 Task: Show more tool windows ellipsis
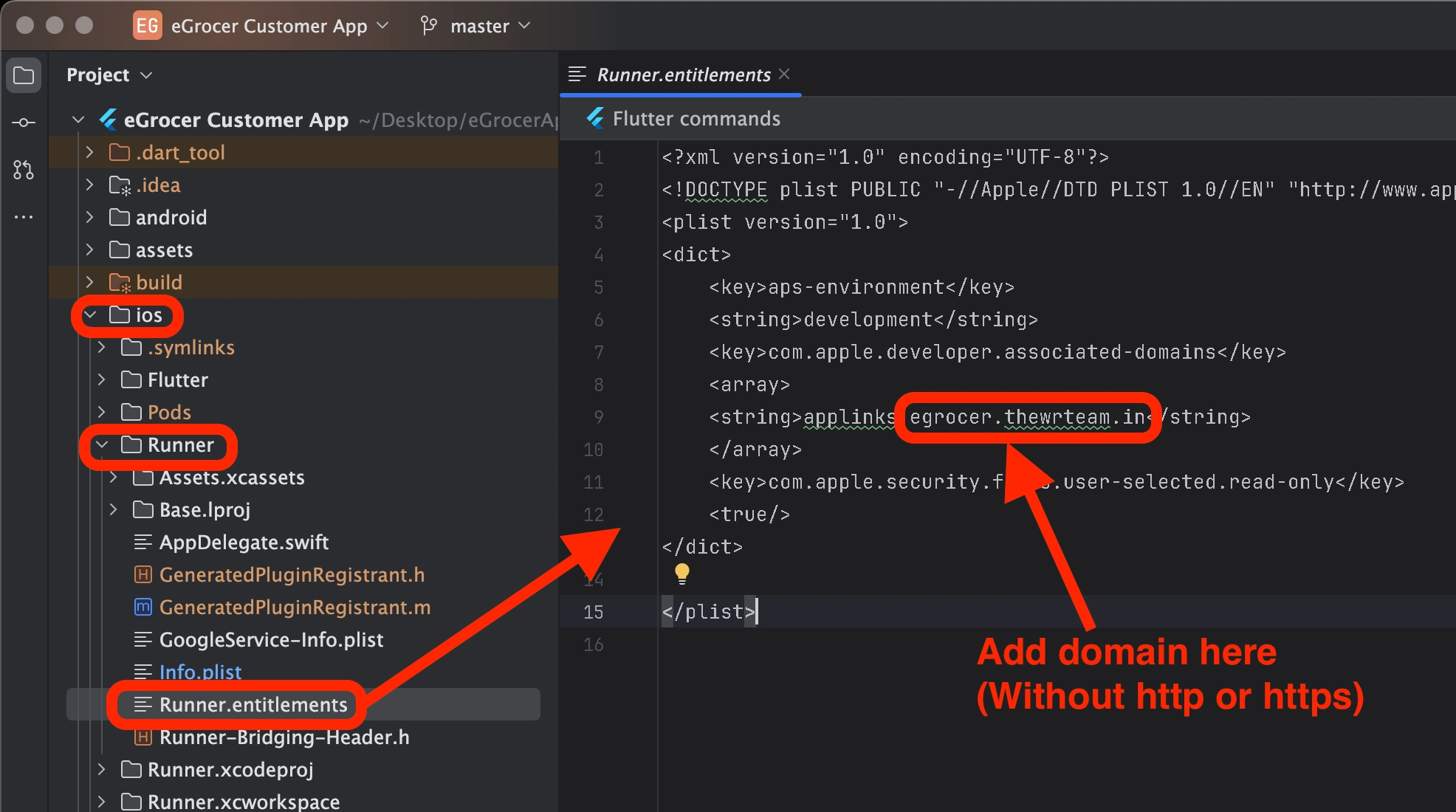click(x=24, y=217)
